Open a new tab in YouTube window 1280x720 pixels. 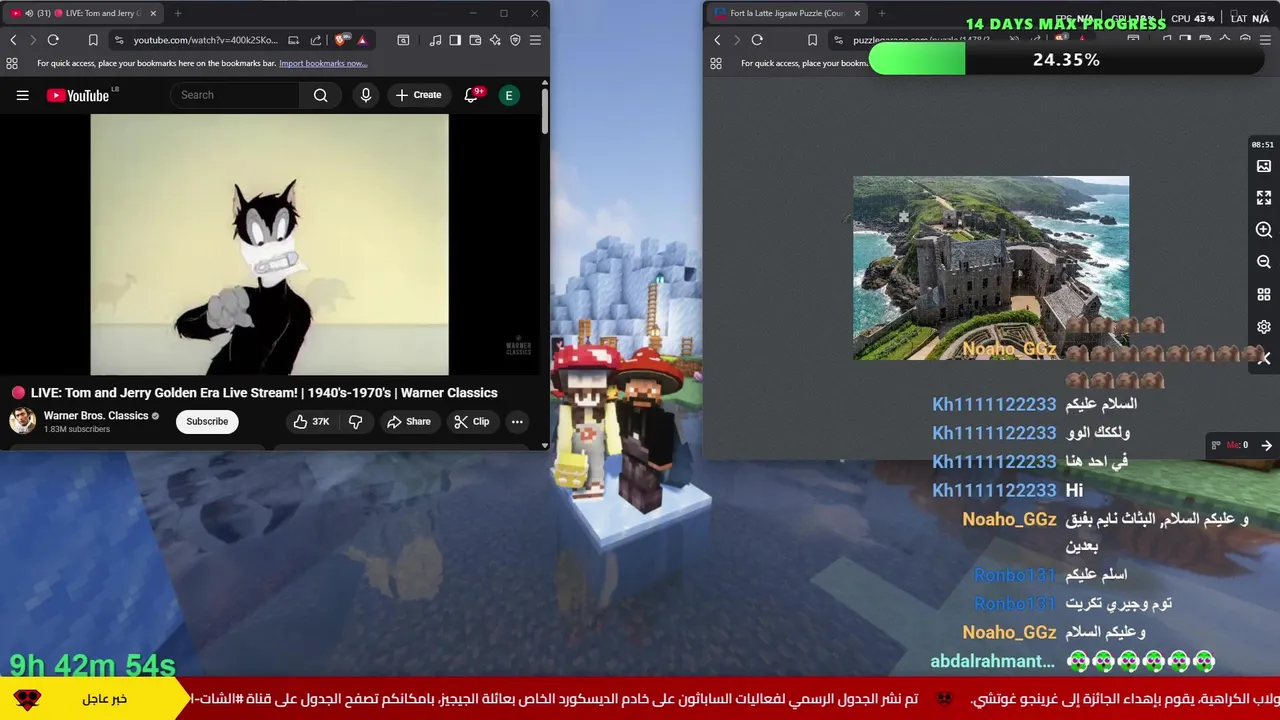pyautogui.click(x=178, y=13)
